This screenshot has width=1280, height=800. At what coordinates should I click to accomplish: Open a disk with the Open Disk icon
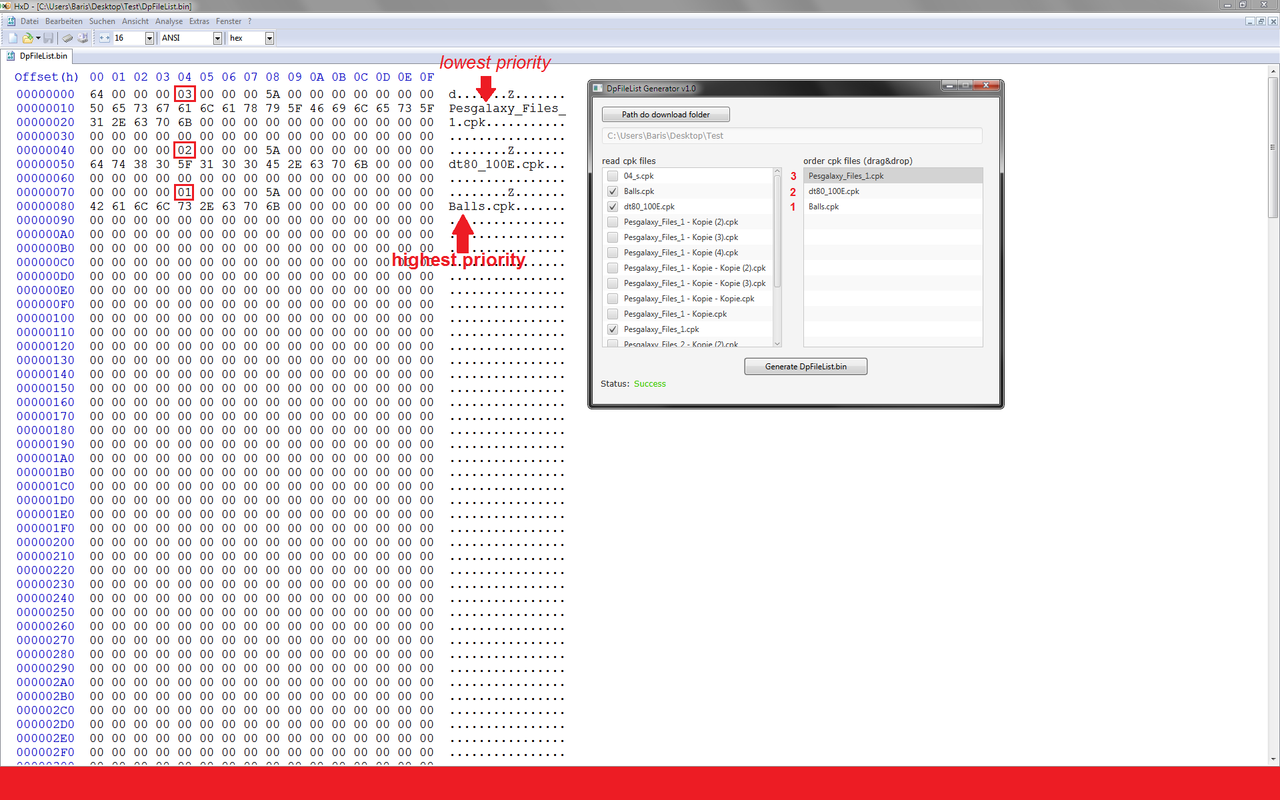pyautogui.click(x=68, y=38)
